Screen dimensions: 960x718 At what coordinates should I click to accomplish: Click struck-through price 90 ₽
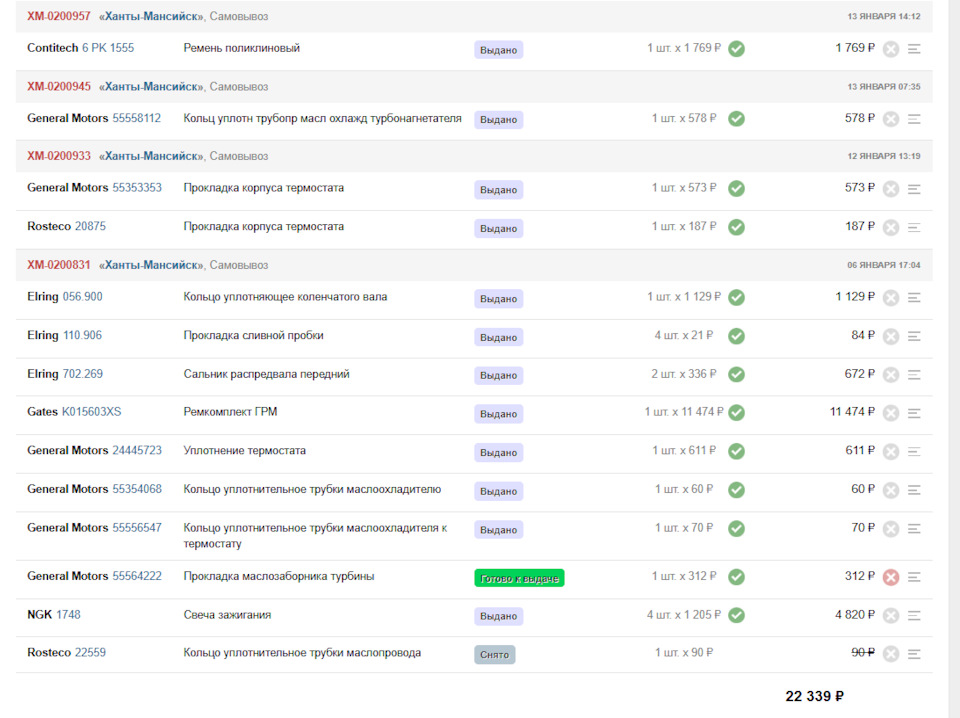click(x=863, y=653)
